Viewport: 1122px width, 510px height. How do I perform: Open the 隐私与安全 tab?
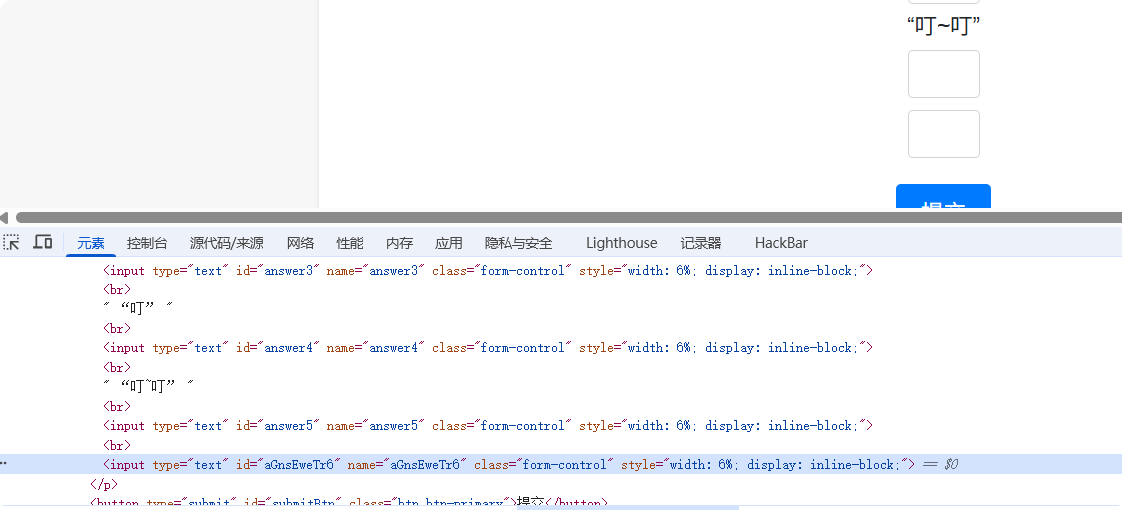tap(519, 243)
